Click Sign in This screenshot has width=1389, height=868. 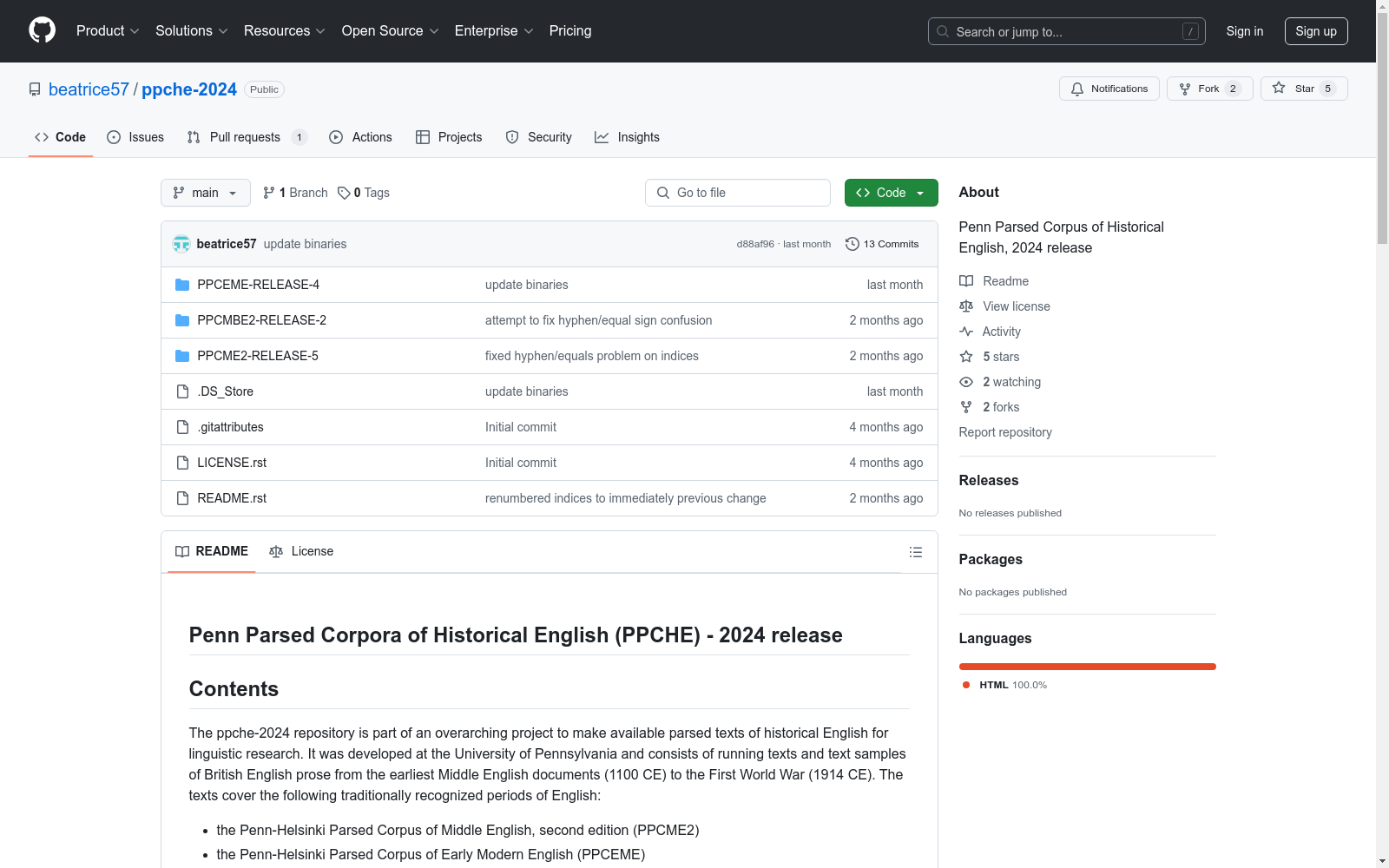tap(1245, 31)
